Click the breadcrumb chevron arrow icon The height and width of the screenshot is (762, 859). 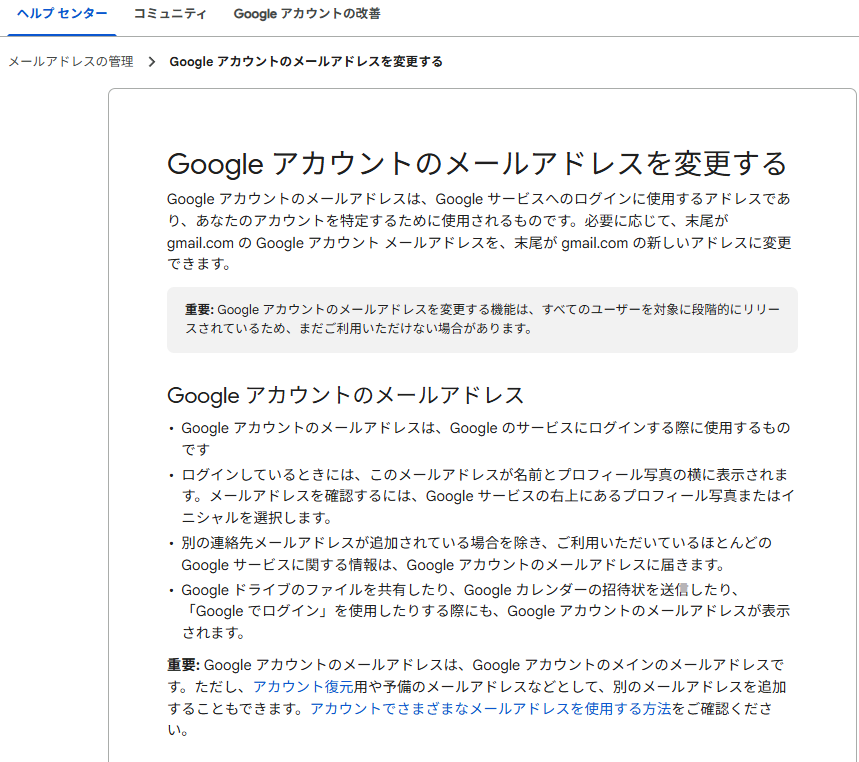click(152, 62)
